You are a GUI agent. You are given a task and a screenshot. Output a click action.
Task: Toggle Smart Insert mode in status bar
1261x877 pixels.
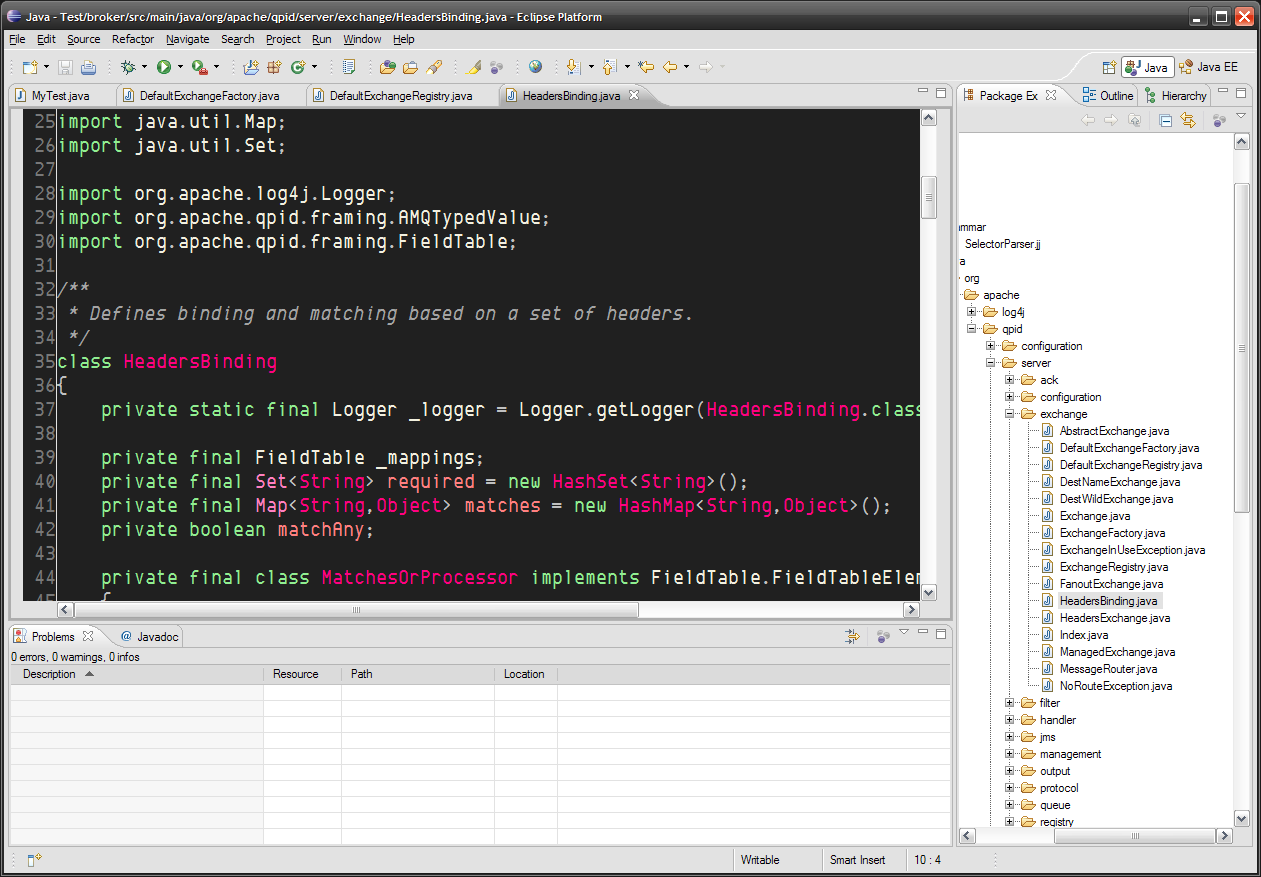click(857, 860)
